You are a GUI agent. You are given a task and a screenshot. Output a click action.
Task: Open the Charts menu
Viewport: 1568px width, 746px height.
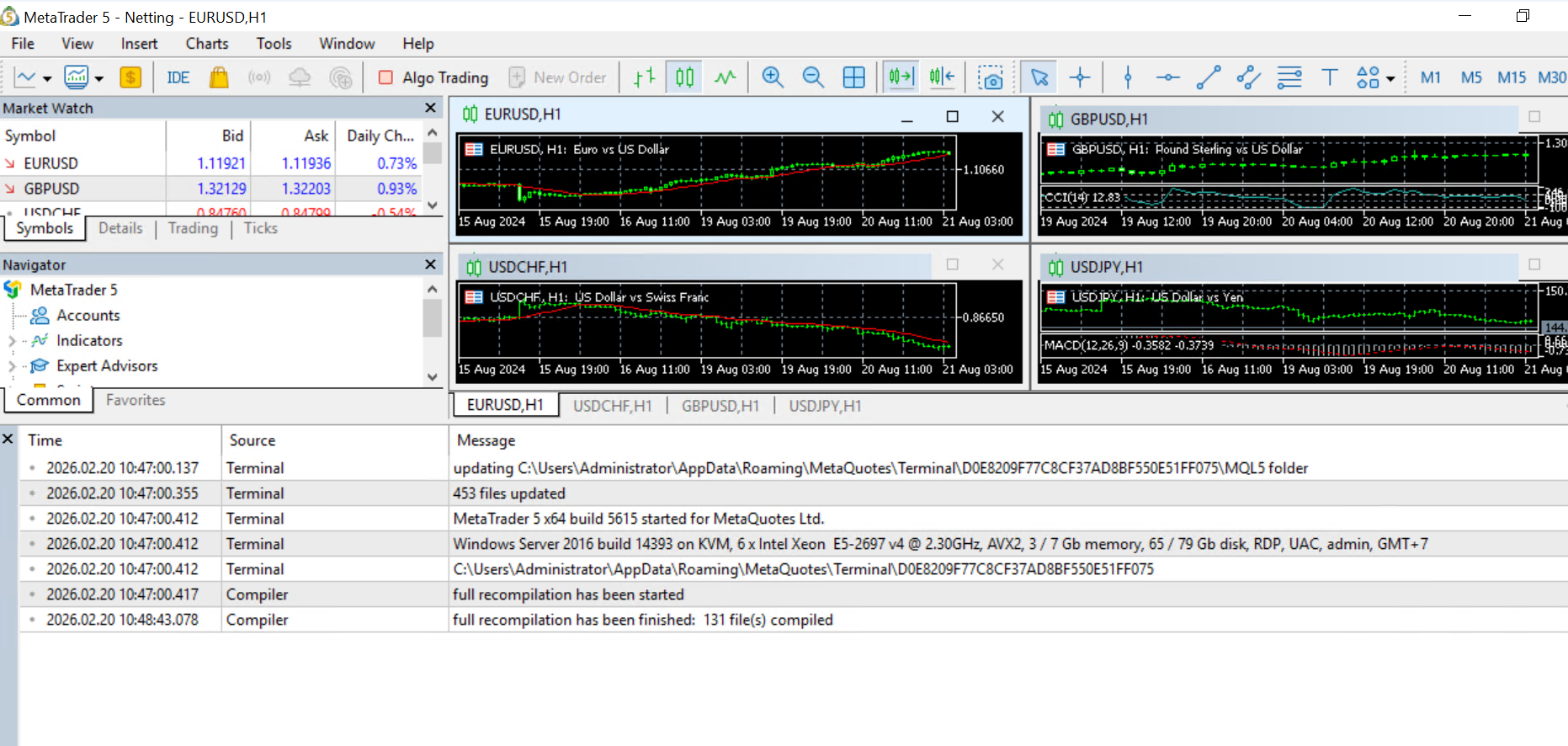206,44
